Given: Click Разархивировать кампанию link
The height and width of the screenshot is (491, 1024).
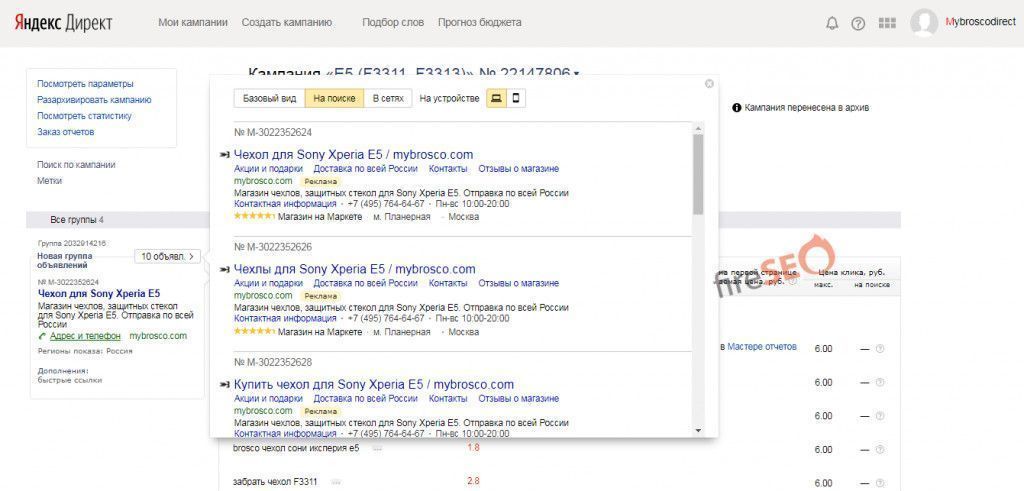Looking at the screenshot, I should [x=94, y=100].
